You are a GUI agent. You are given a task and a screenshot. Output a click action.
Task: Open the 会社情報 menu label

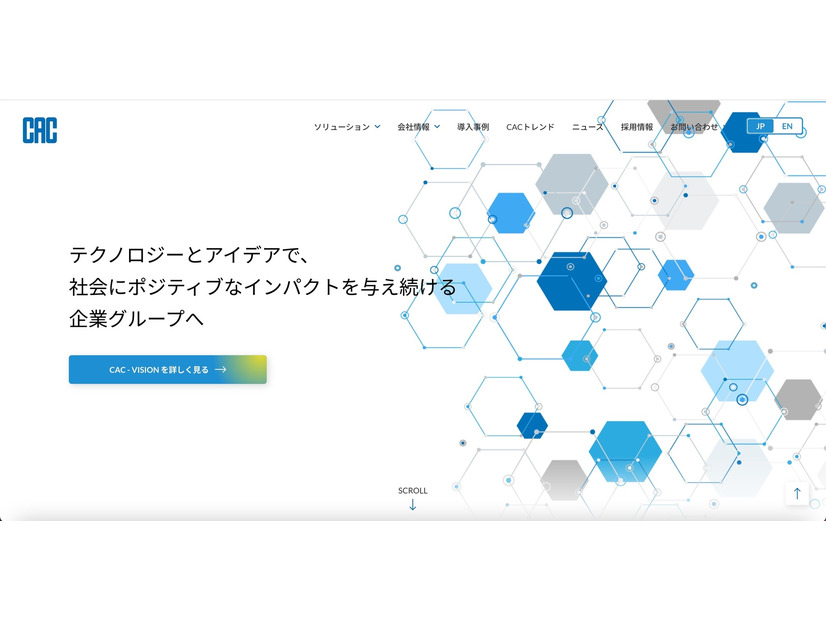click(x=413, y=127)
